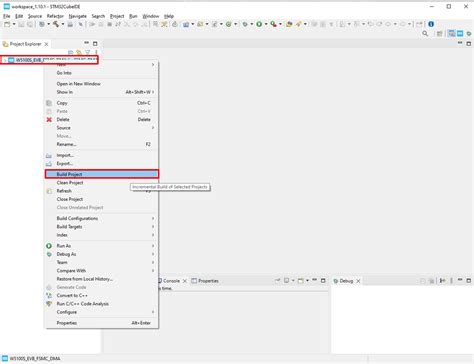Click the New file toolbar icon
This screenshot has width=474, height=364.
pos(7,24)
